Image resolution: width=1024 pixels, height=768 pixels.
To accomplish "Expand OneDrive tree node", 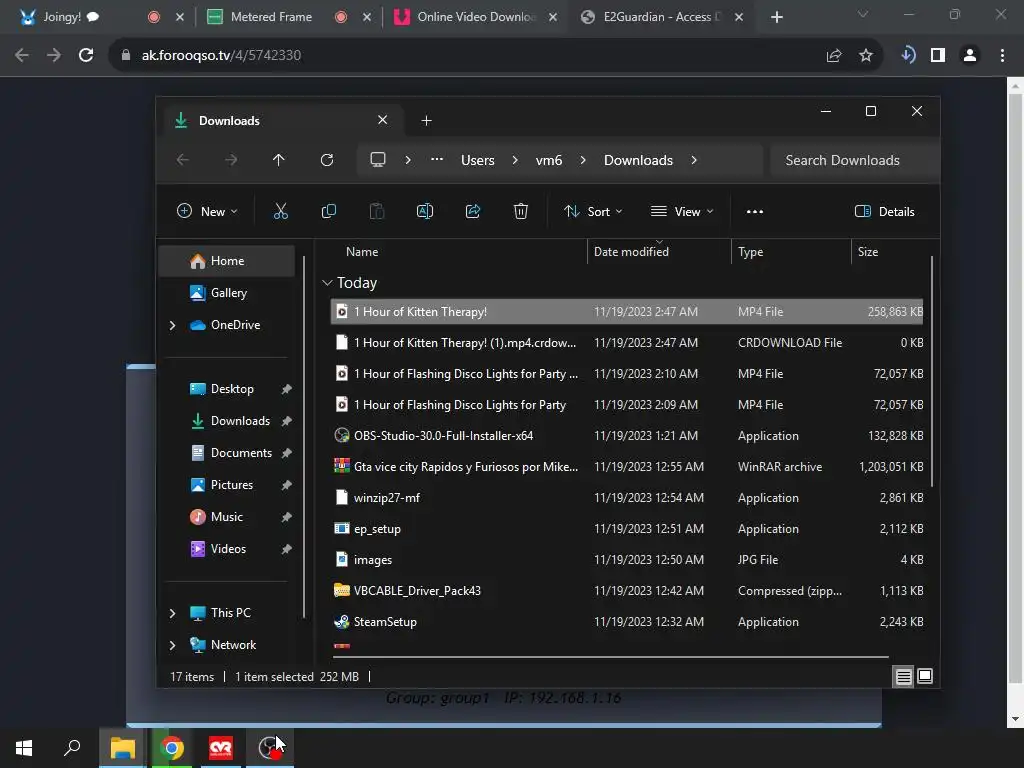I will 172,325.
